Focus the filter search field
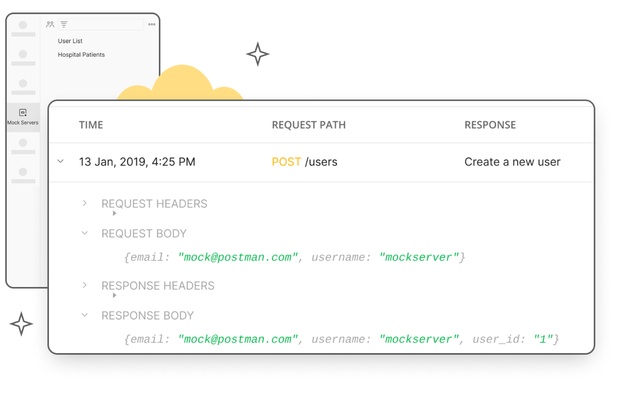Viewport: 625px width, 400px height. (101, 24)
